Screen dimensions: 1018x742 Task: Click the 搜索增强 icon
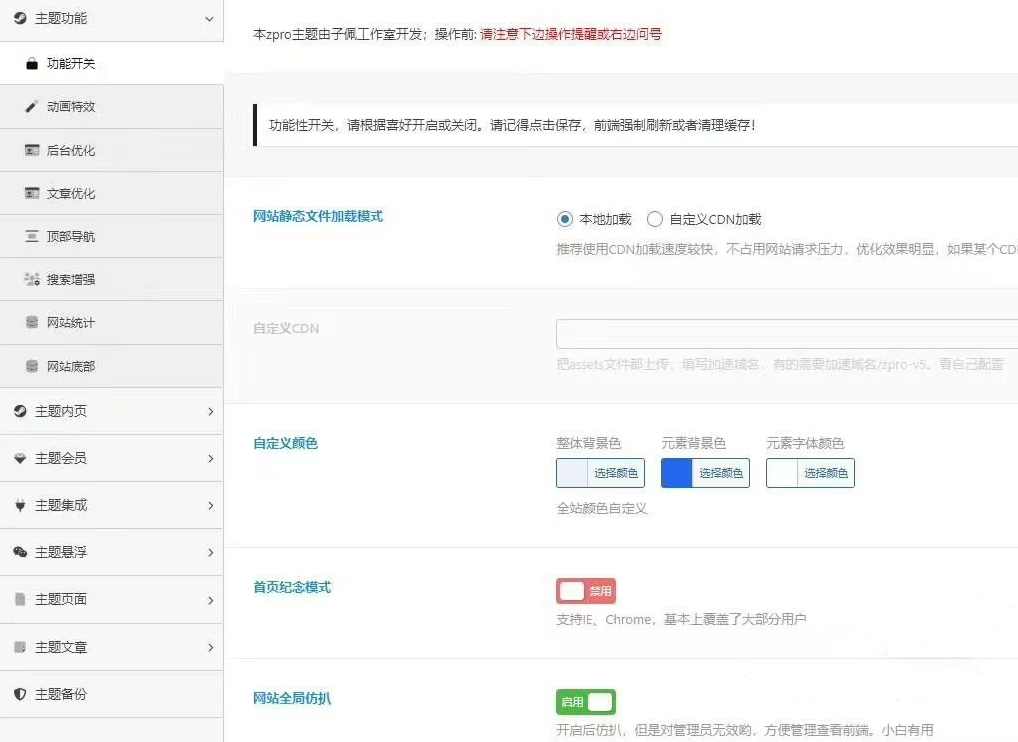point(31,278)
